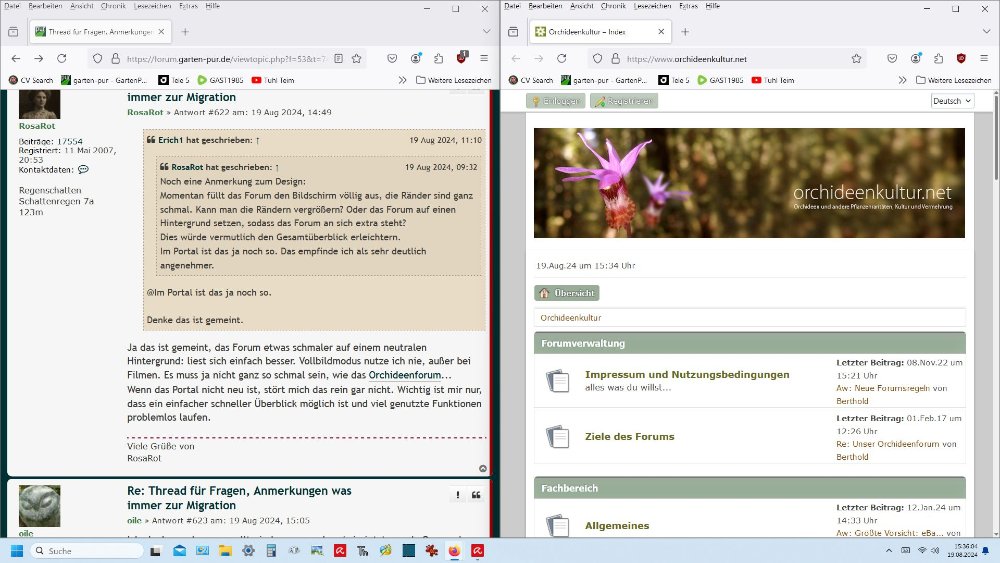Screen dimensions: 1000x563
Task: Open the Deutsch language dropdown
Action: 952,101
